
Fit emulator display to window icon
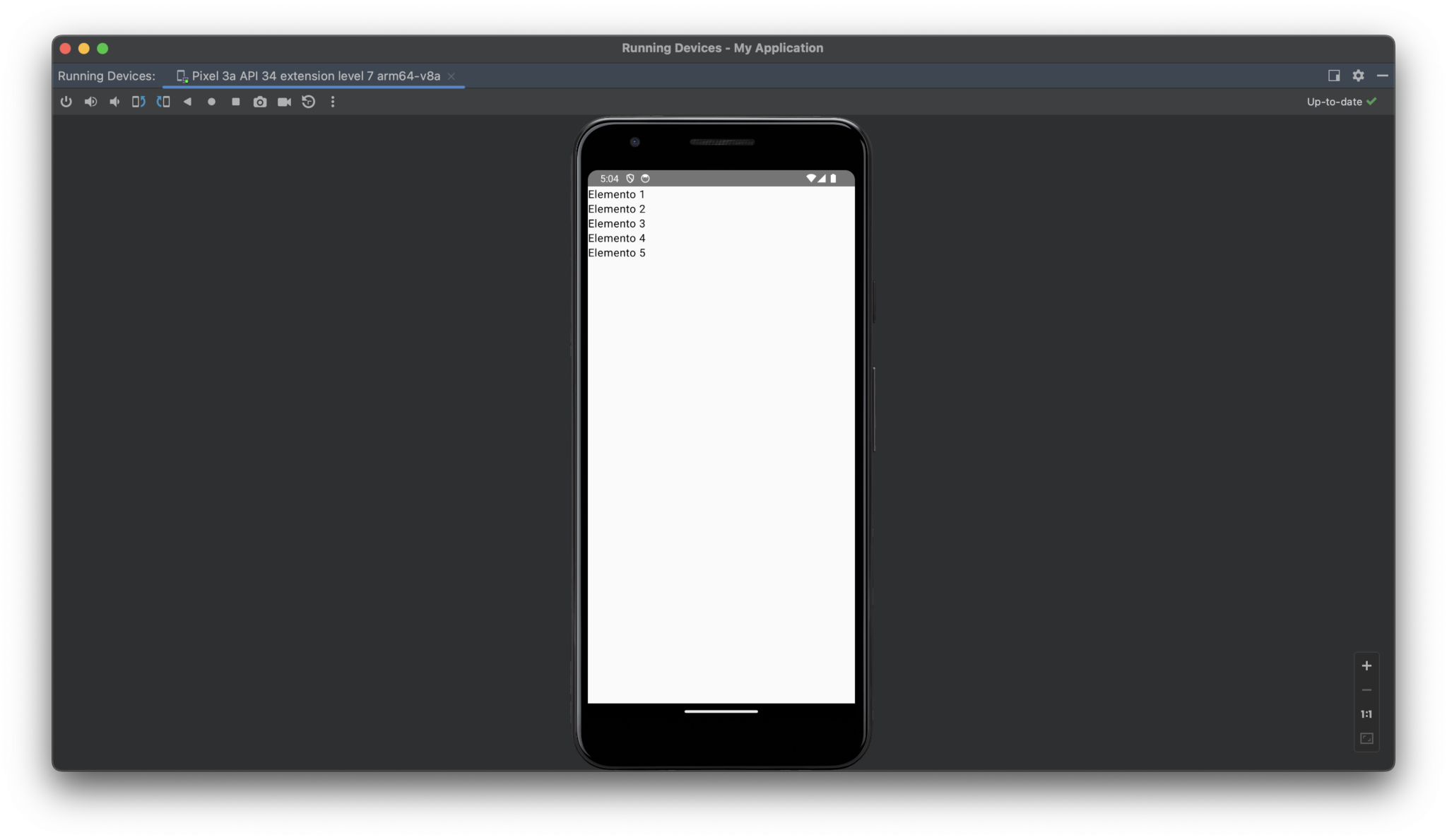(1366, 738)
